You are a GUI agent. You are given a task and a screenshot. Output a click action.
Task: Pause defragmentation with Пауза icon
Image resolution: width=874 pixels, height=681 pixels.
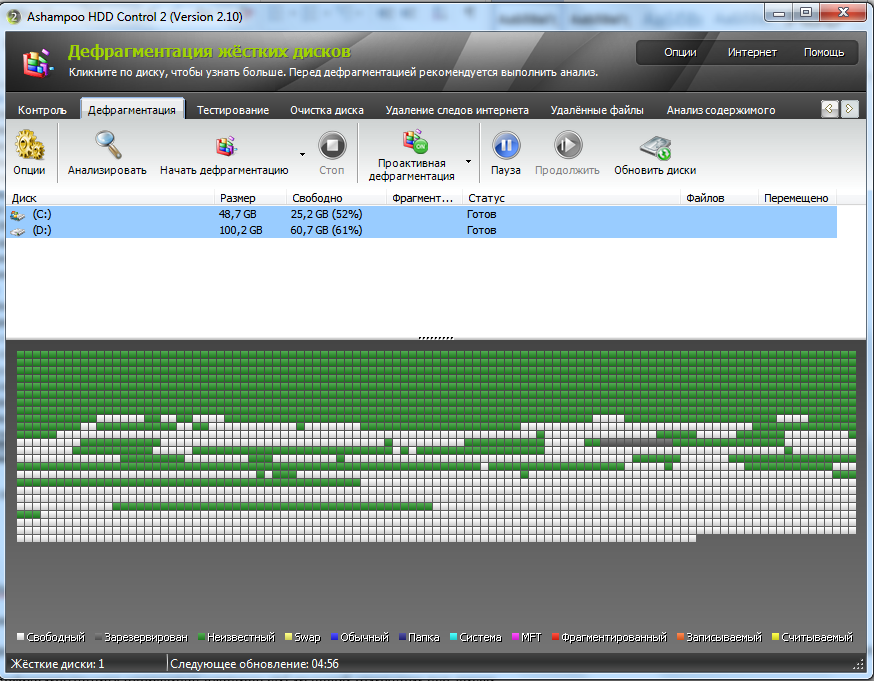click(x=506, y=145)
